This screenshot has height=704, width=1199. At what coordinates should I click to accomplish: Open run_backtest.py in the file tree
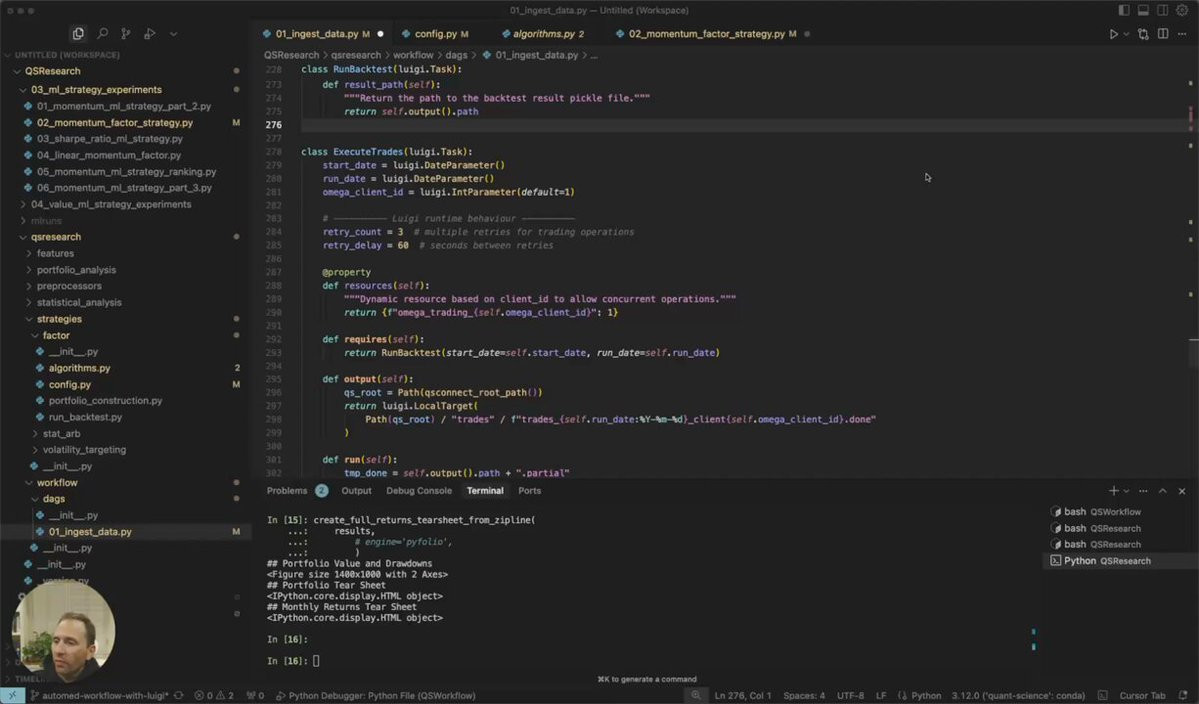pos(85,417)
